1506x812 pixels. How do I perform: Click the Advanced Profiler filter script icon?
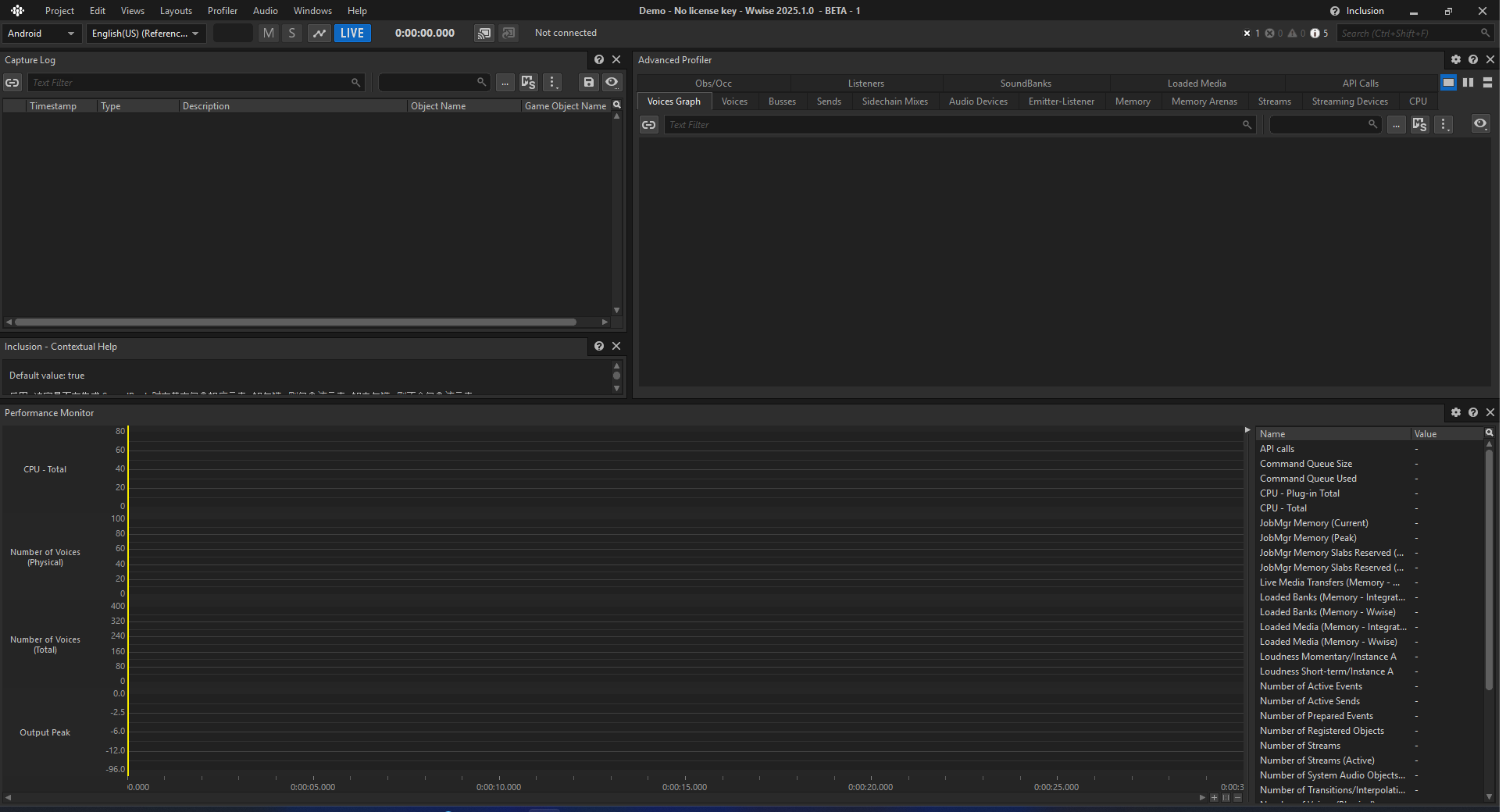tap(1420, 124)
